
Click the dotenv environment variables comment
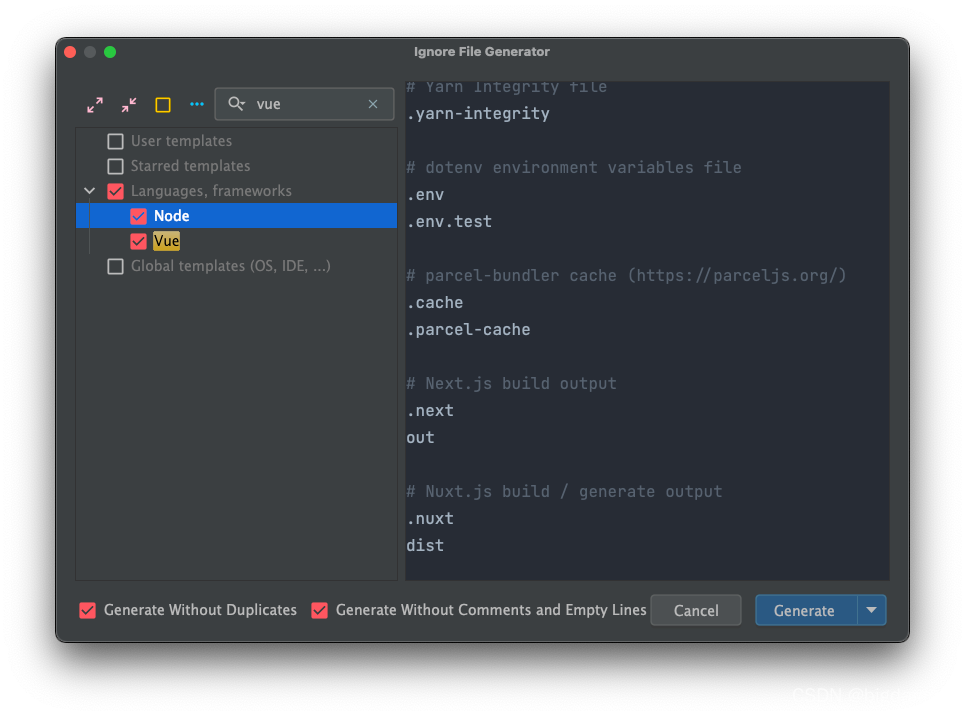(x=574, y=167)
